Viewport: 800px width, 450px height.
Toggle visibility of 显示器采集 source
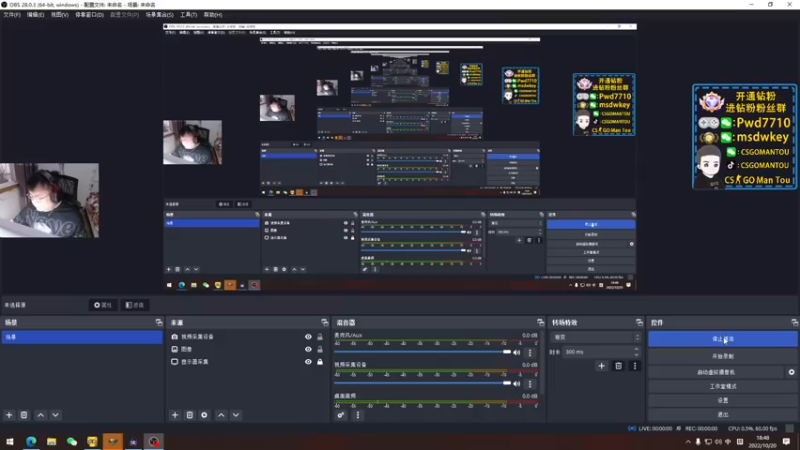[308, 362]
